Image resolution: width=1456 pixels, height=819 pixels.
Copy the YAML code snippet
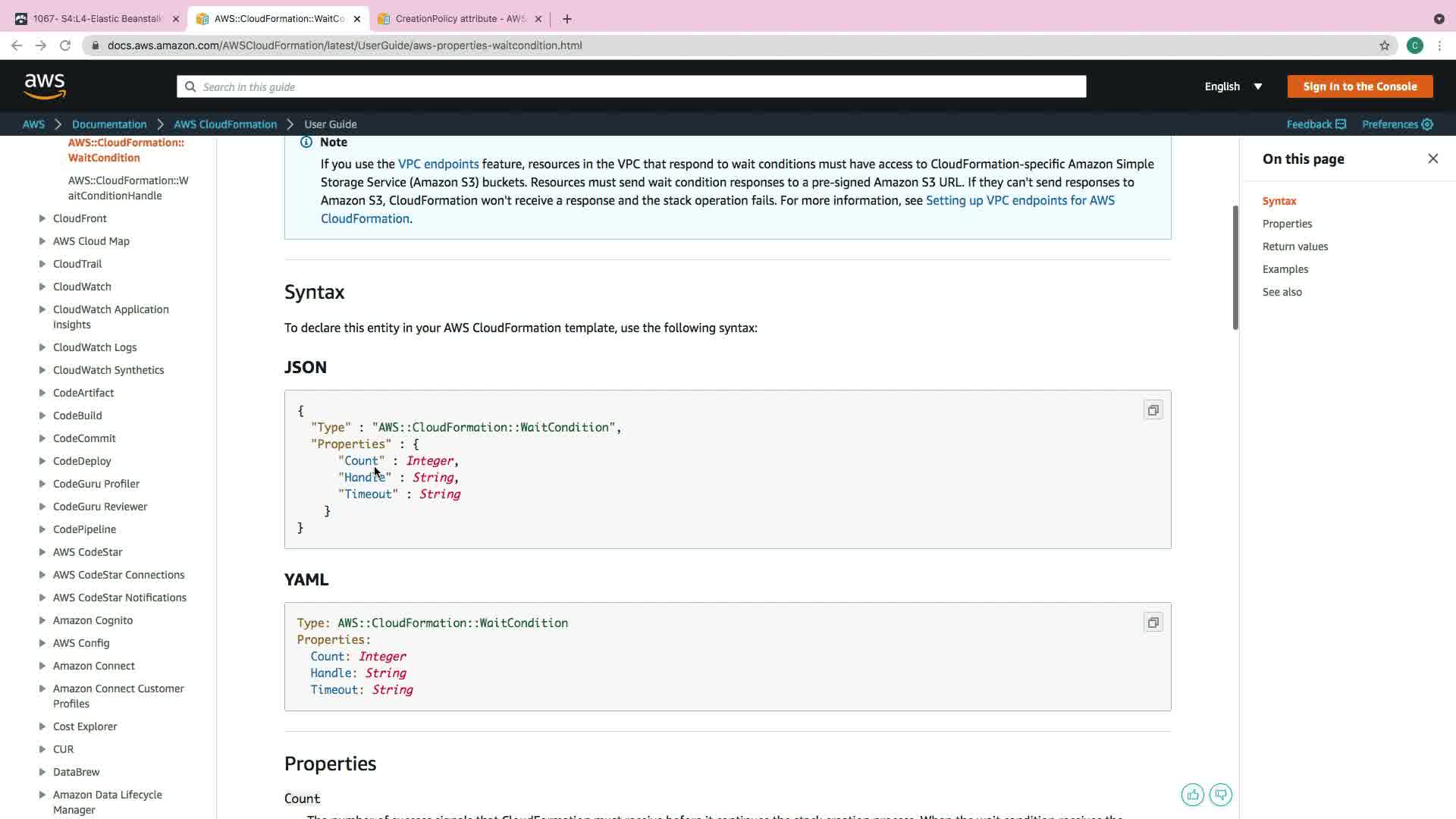pyautogui.click(x=1153, y=623)
